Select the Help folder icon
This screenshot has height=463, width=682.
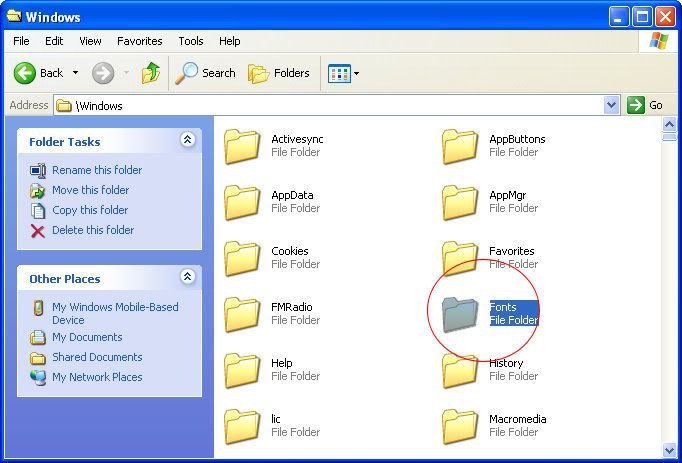(x=242, y=371)
